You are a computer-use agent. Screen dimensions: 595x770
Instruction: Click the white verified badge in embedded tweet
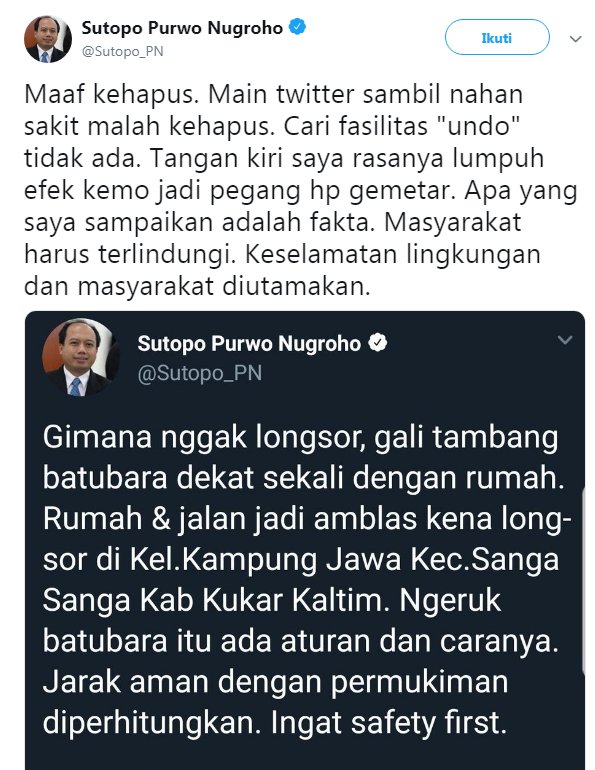tap(378, 342)
